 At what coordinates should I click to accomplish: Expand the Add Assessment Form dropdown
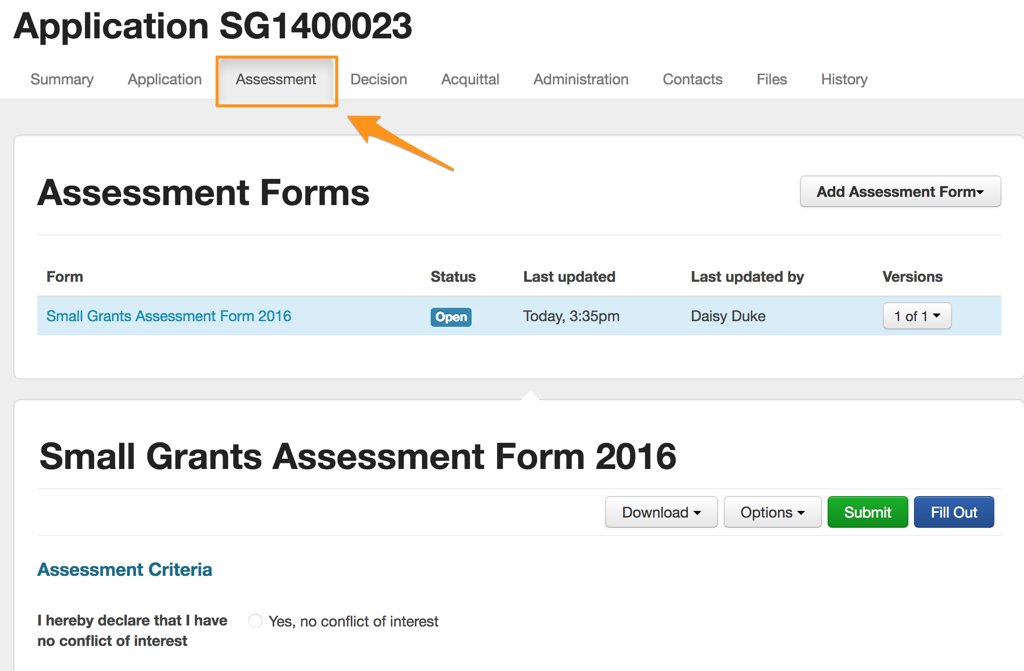(x=900, y=192)
